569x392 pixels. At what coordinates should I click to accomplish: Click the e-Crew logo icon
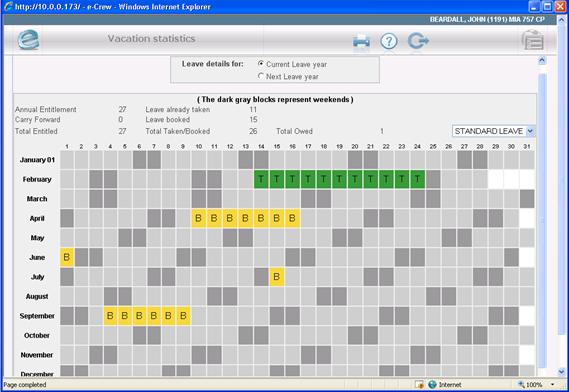click(28, 40)
